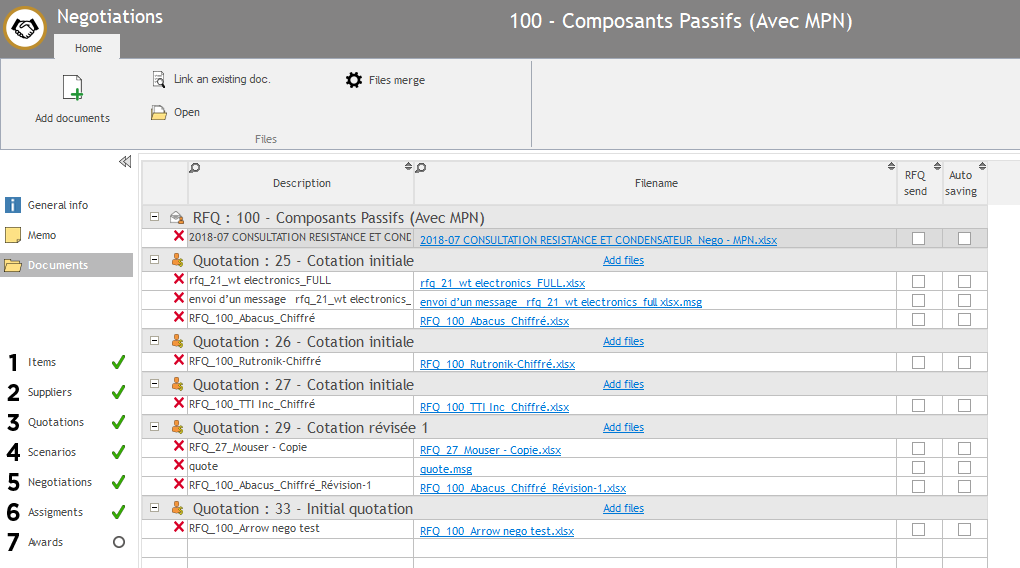This screenshot has width=1020, height=568.
Task: Click Add files for Quotation : 33
Action: tap(623, 508)
